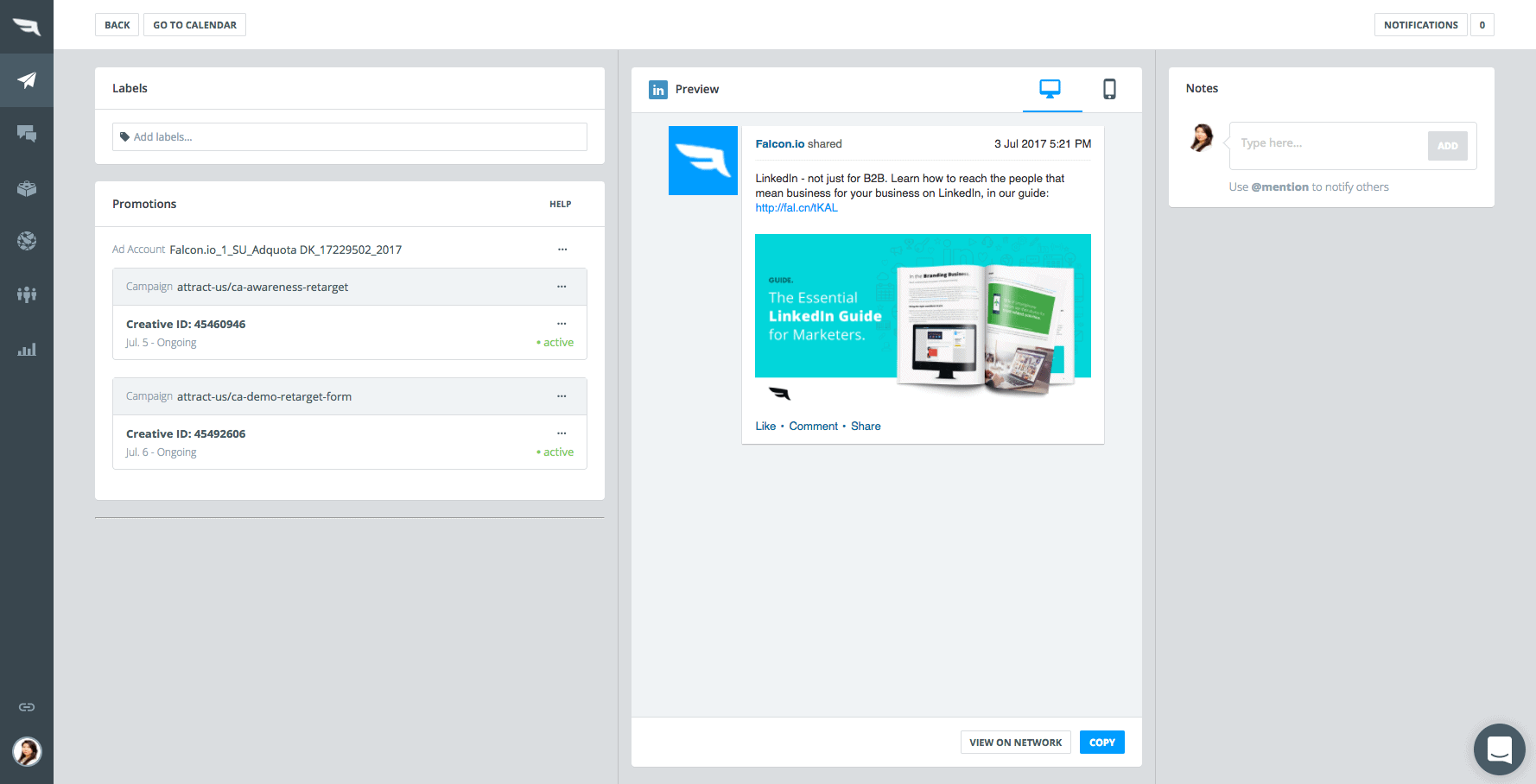Focus the Add labels input field

(x=350, y=137)
